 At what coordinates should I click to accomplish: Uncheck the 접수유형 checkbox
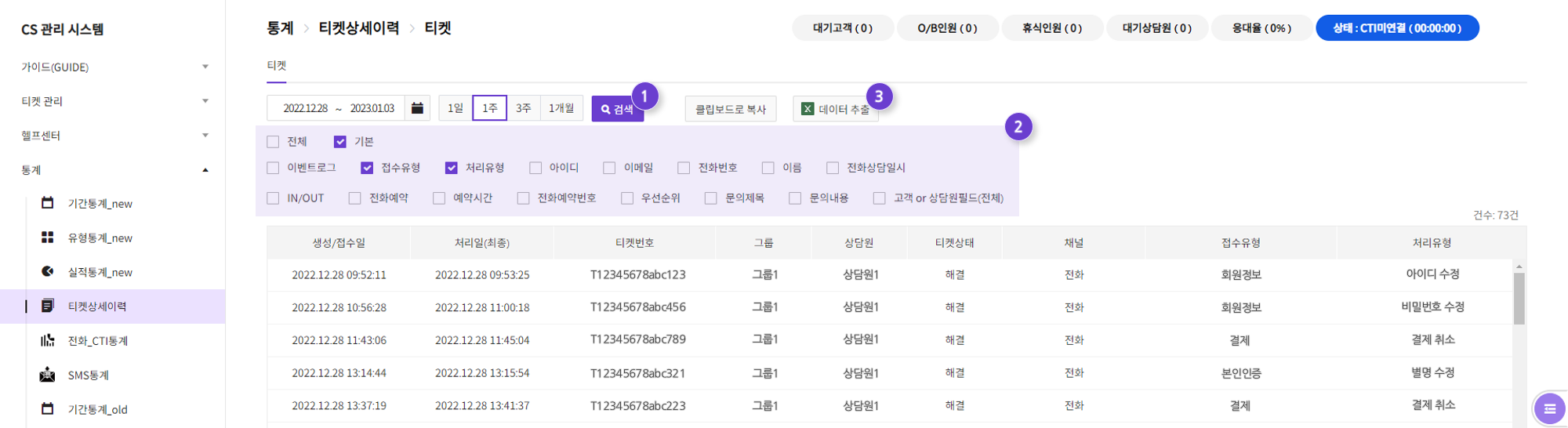click(x=367, y=168)
